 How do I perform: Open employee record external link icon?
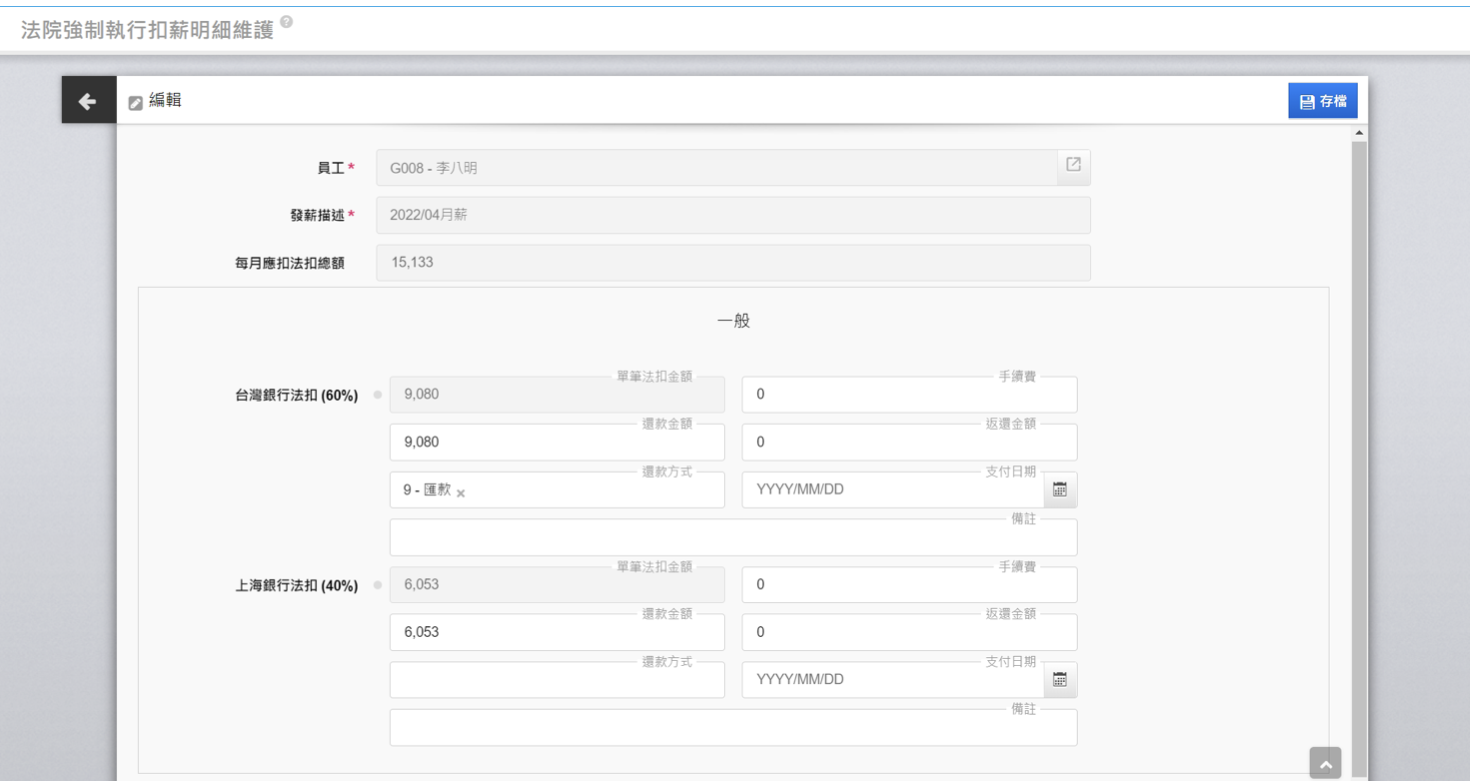click(1073, 165)
